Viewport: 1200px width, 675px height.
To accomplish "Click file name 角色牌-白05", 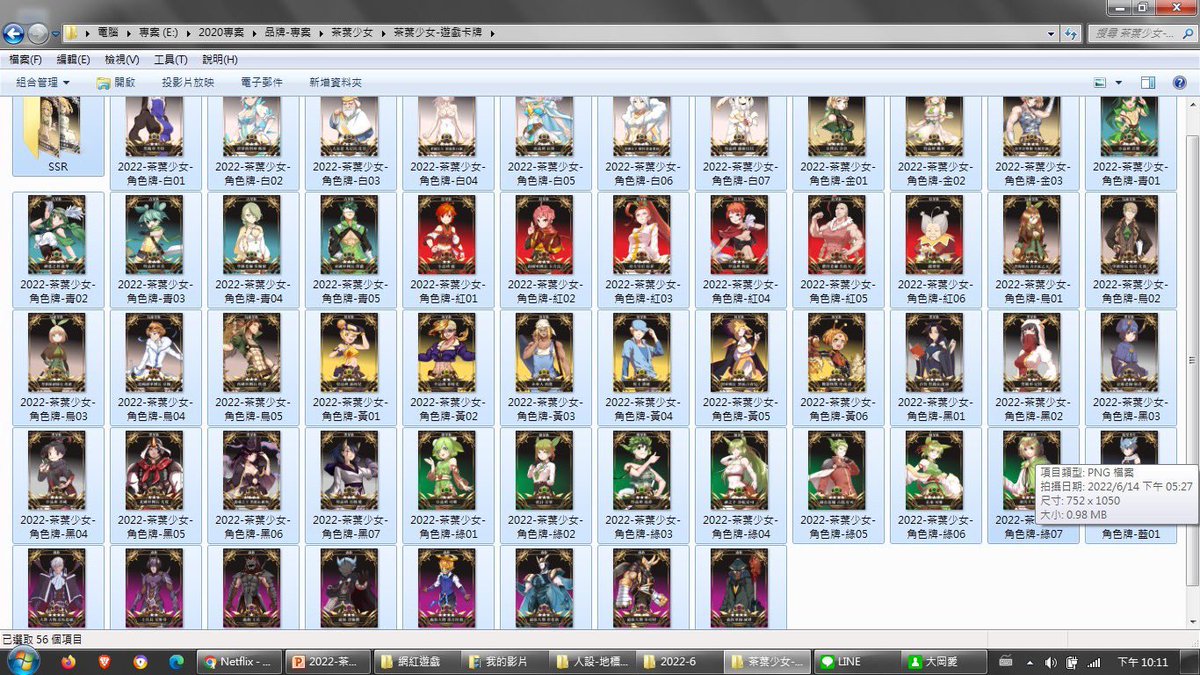I will click(x=545, y=174).
